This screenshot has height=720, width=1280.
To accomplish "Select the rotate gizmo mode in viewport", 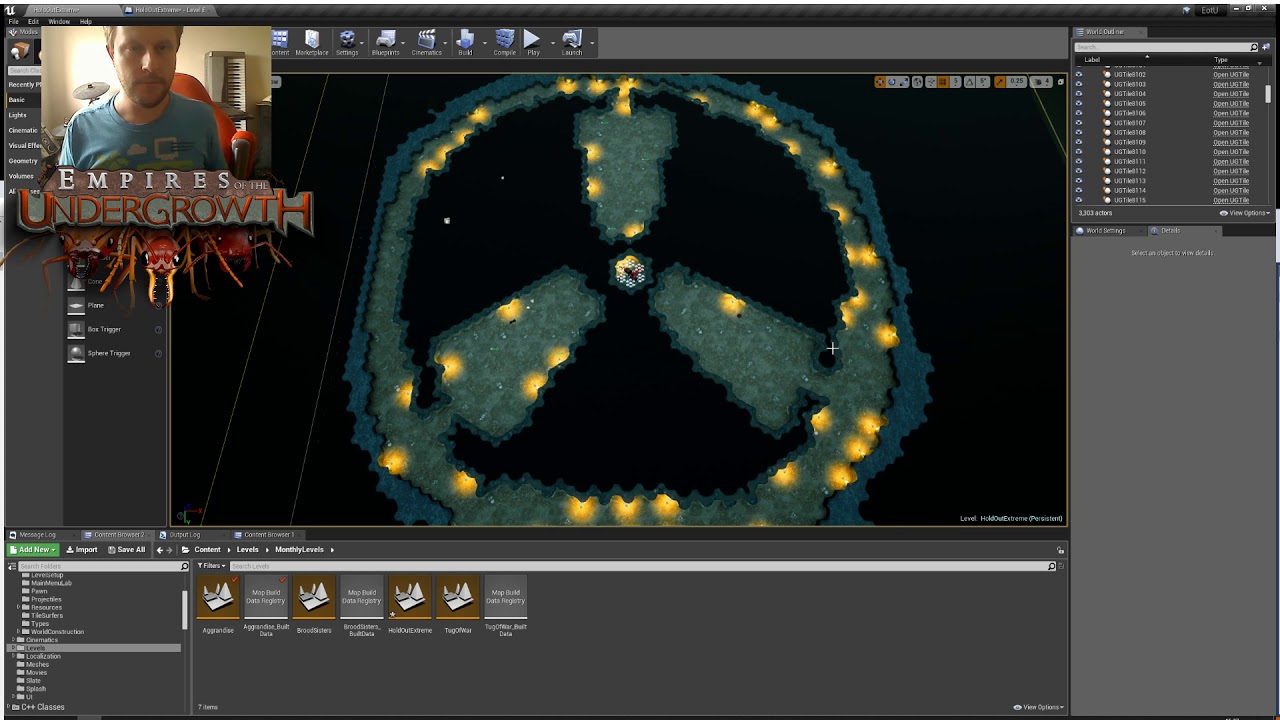I will [x=892, y=82].
